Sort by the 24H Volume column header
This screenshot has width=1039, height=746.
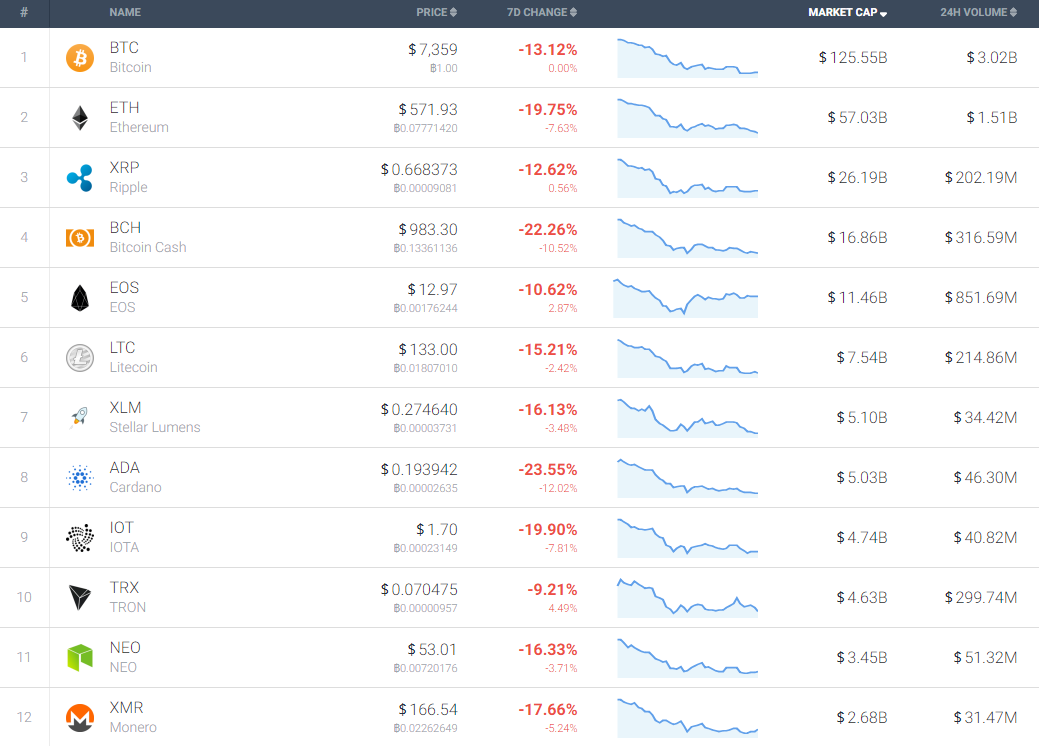pos(978,13)
